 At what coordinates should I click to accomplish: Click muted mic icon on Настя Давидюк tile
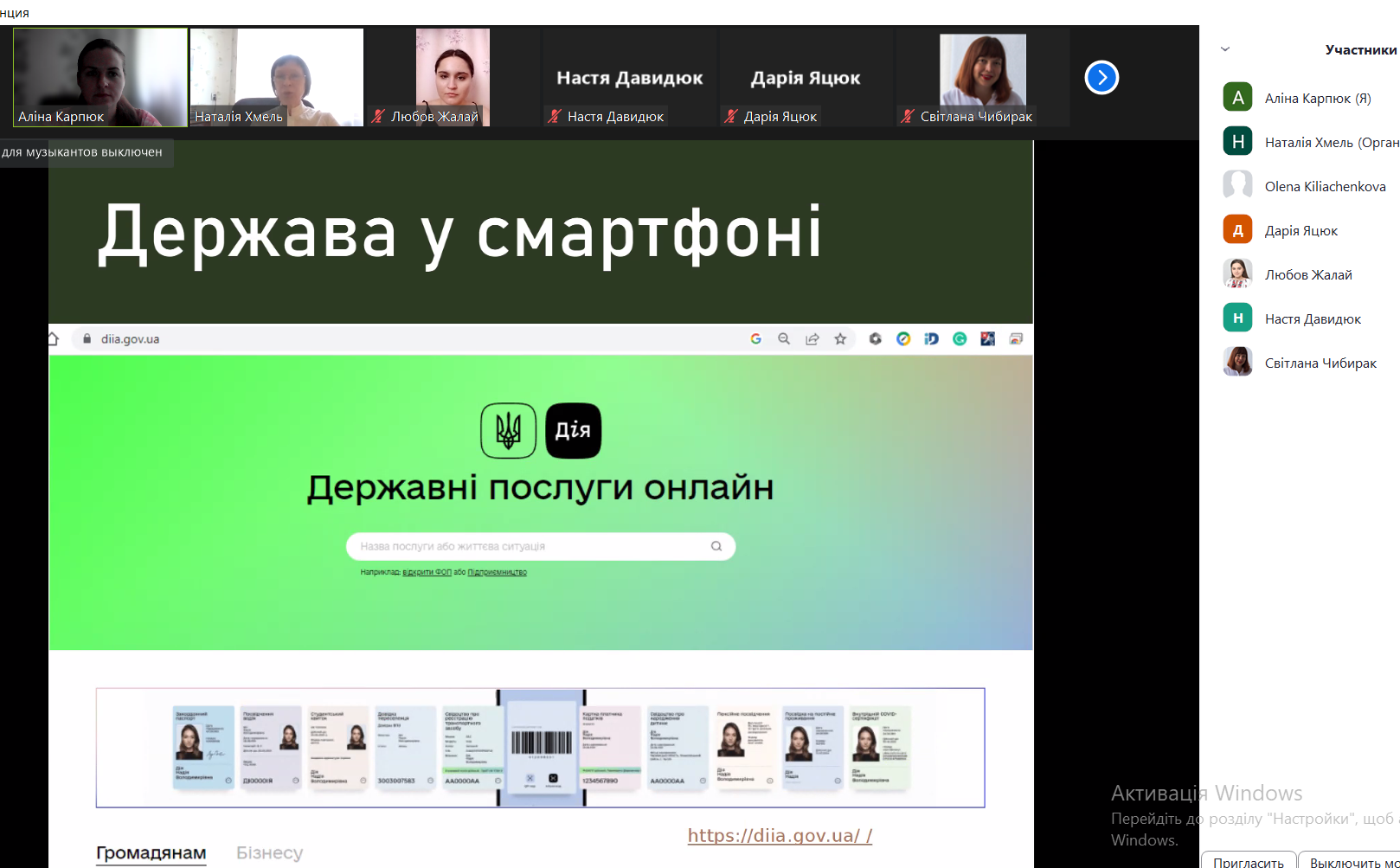(555, 116)
